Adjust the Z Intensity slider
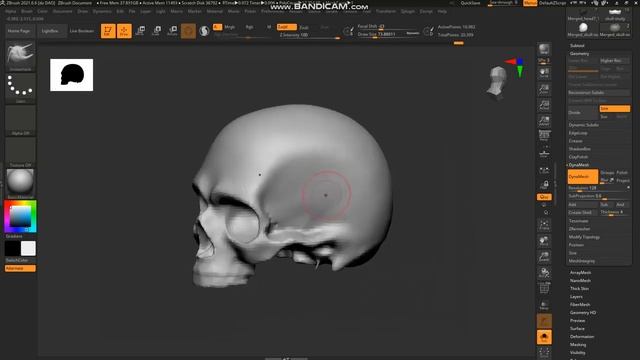Viewport: 640px width, 360px height. 309,36
